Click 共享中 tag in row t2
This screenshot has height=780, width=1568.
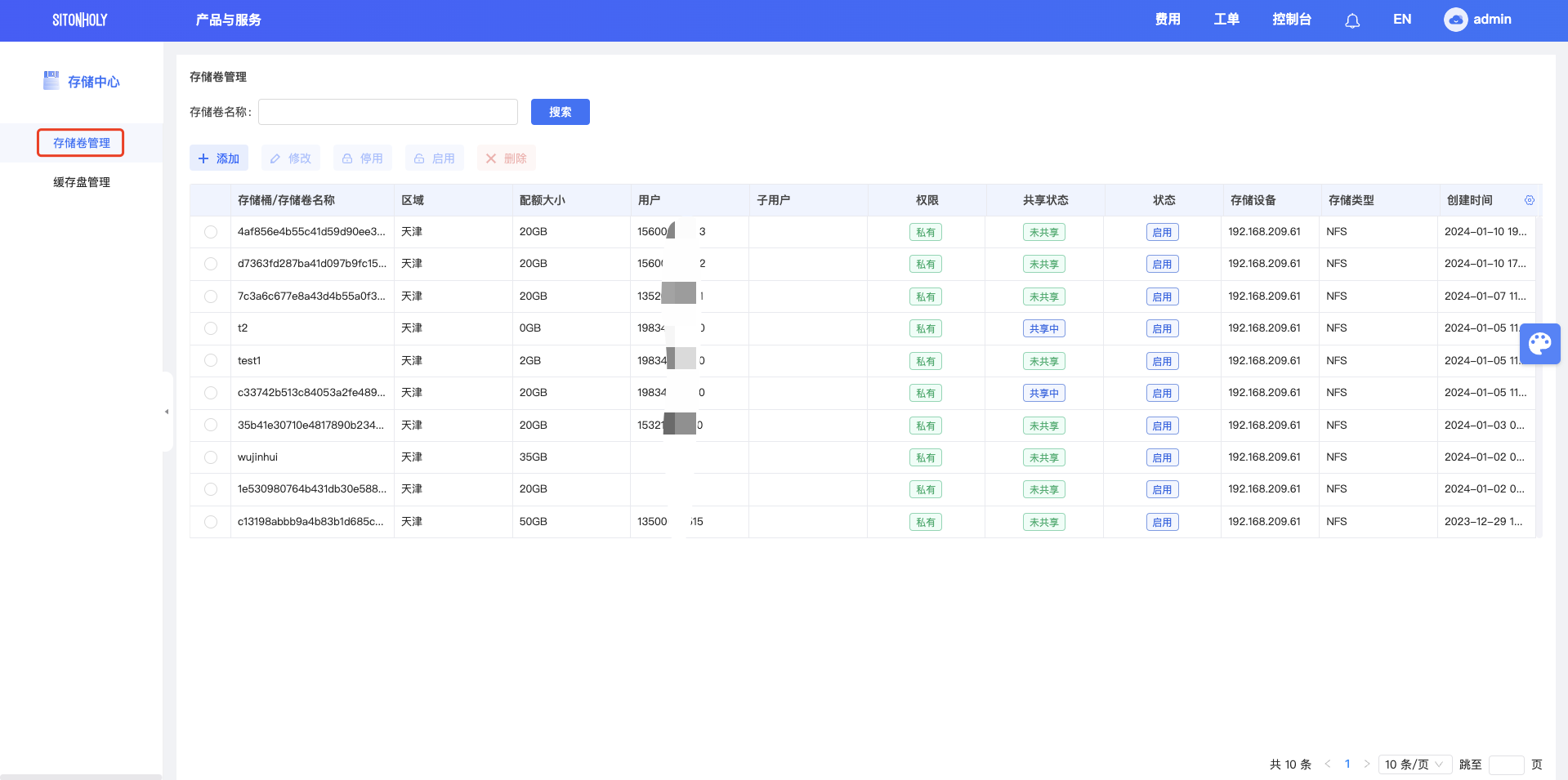[1044, 328]
